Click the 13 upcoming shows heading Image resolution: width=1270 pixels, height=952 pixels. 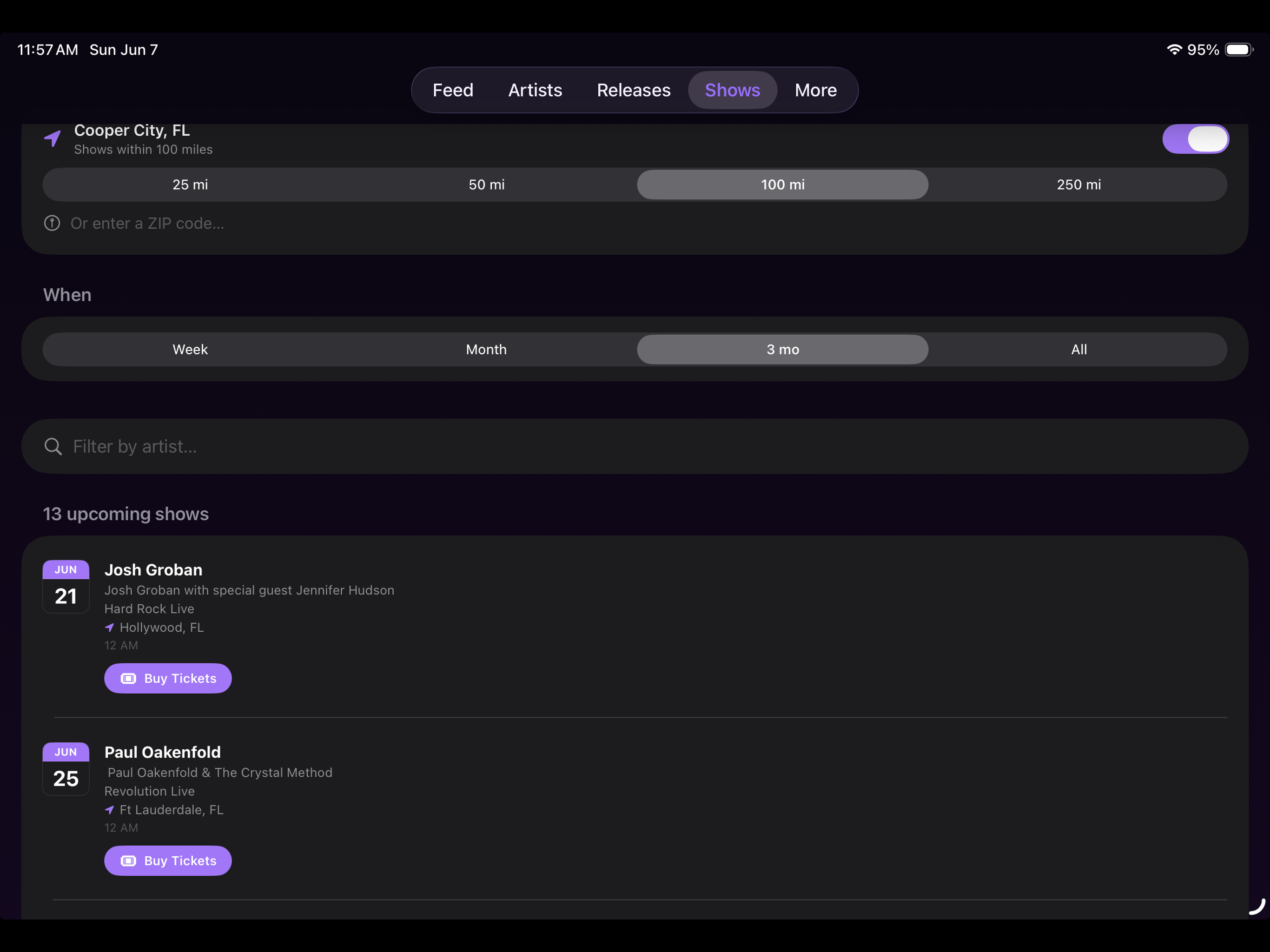tap(126, 513)
